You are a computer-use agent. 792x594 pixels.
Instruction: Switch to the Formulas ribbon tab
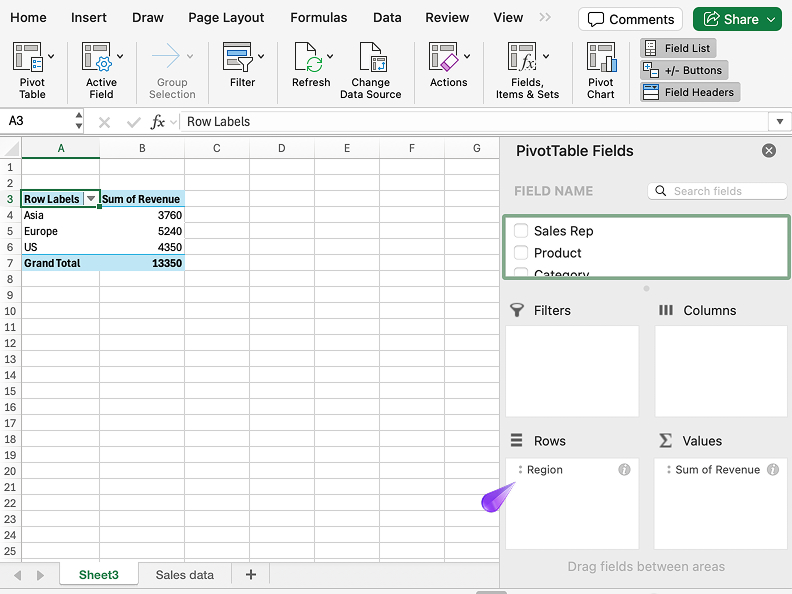click(x=319, y=17)
